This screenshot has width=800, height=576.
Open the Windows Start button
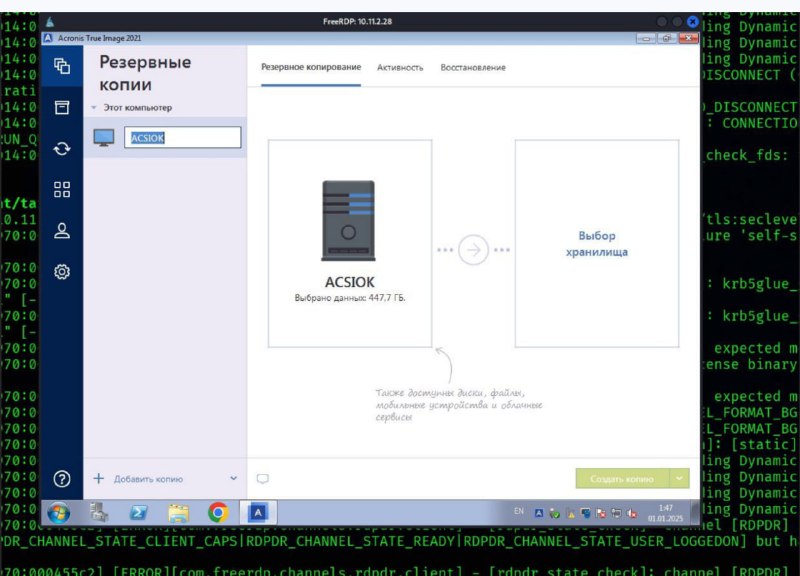point(59,513)
